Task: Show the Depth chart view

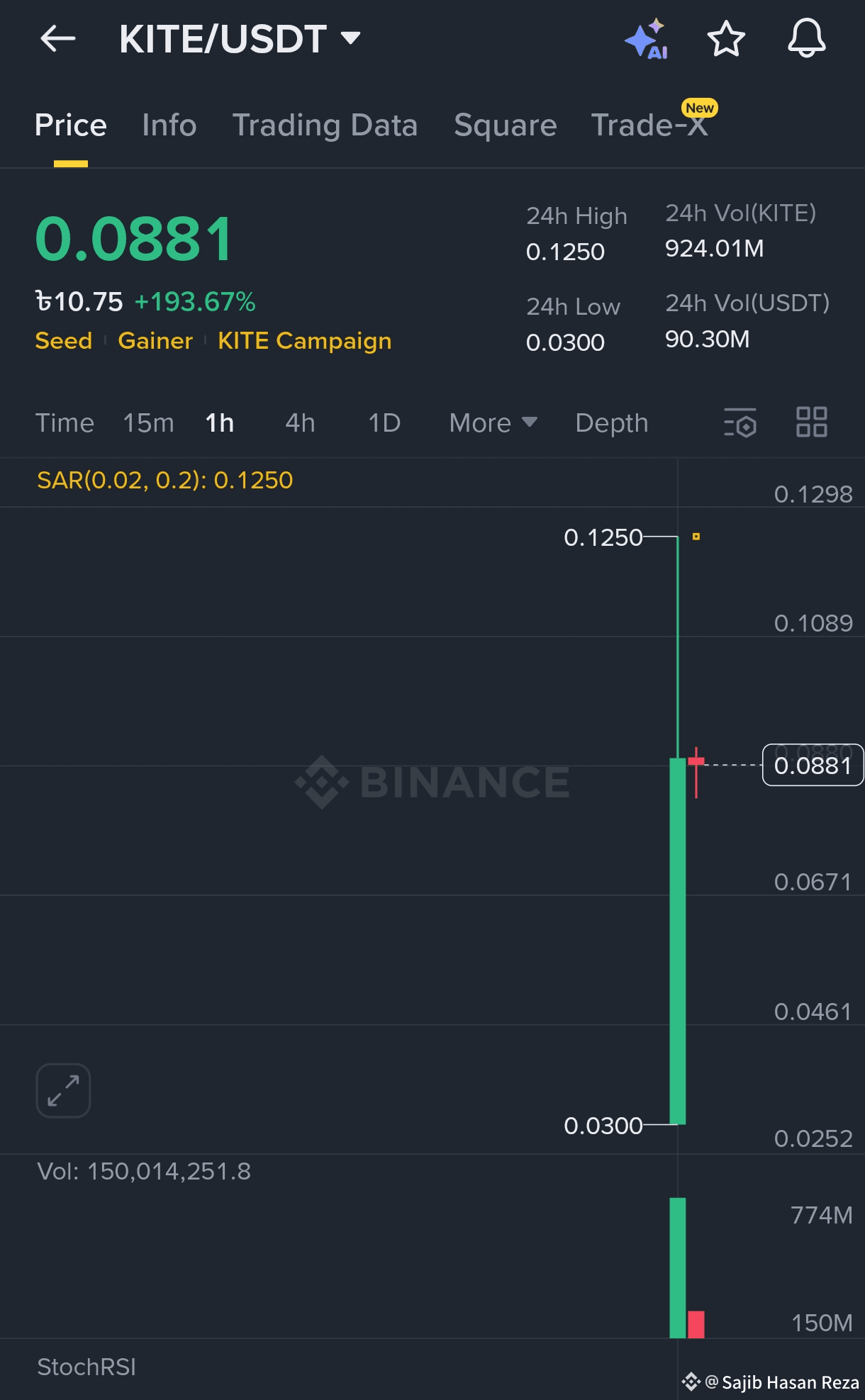Action: pos(611,423)
